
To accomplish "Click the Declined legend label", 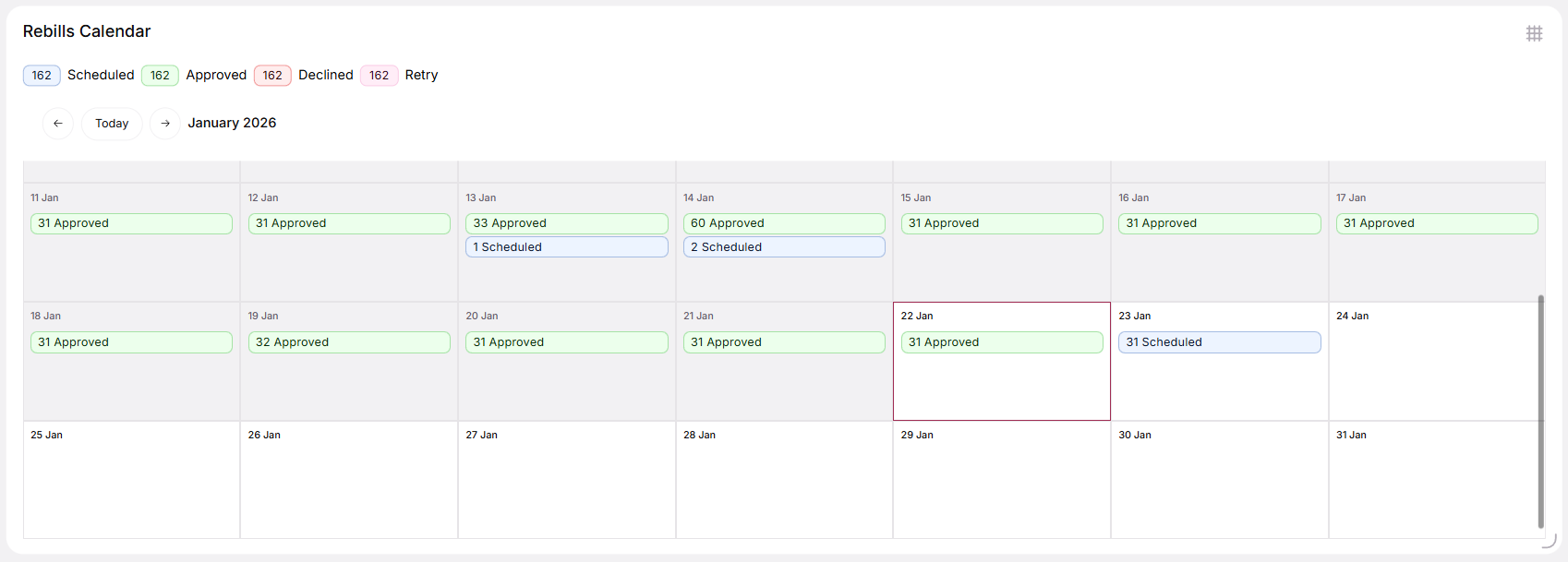I will pyautogui.click(x=326, y=75).
